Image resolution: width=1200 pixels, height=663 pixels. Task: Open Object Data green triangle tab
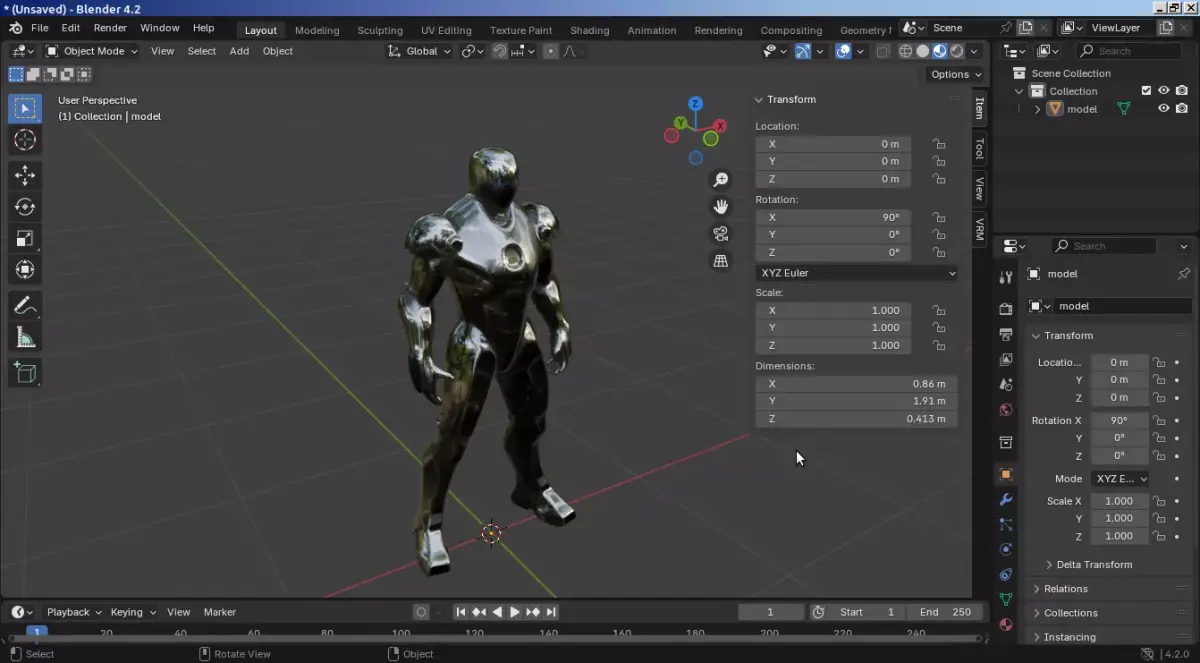[1006, 599]
